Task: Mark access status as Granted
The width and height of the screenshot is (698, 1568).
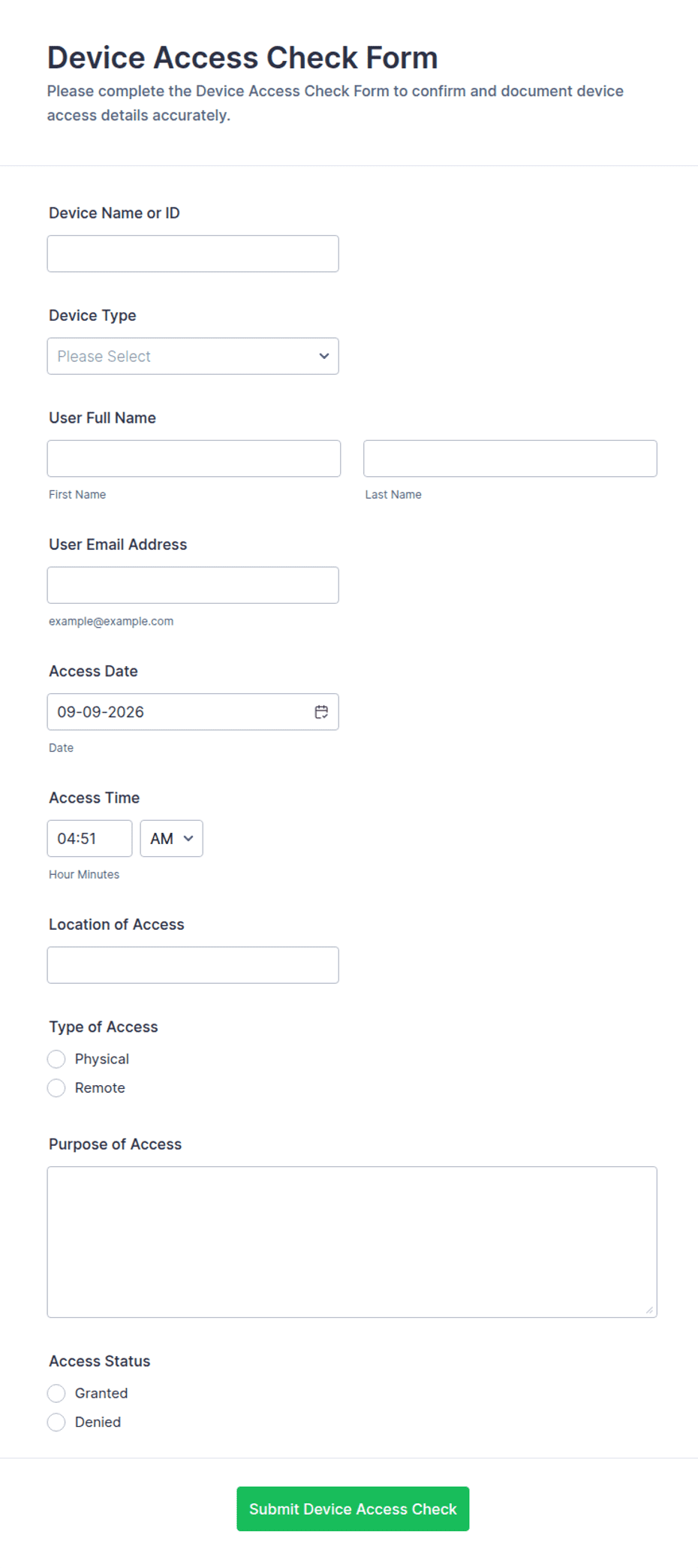Action: (56, 1394)
